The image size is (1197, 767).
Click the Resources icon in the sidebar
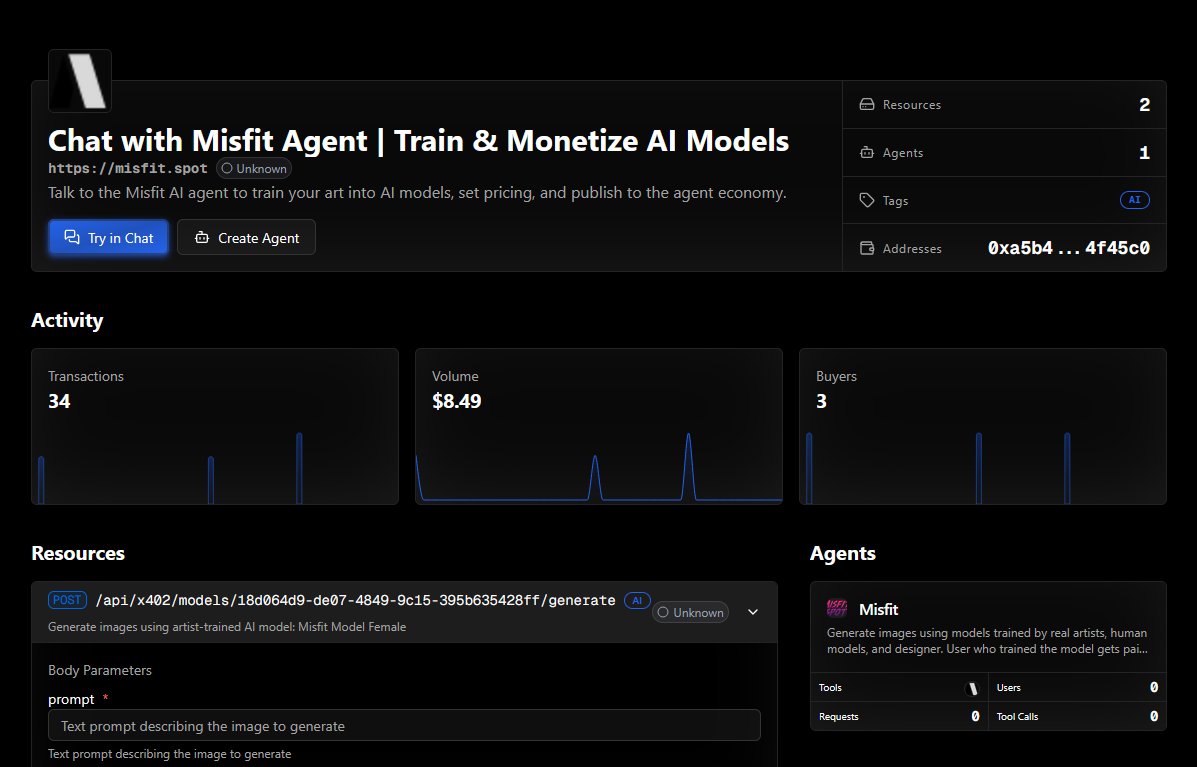(866, 104)
